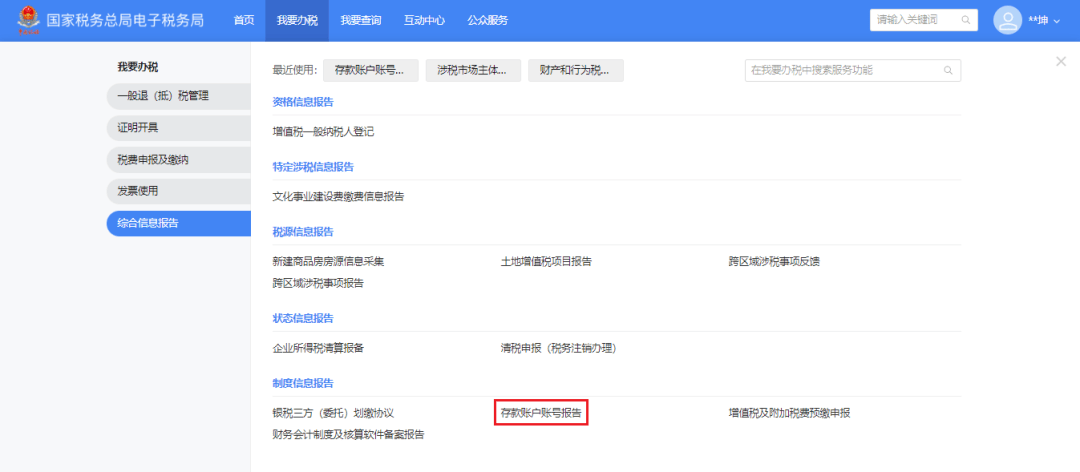Open 清税申报（税务注销办理）
The height and width of the screenshot is (472, 1080).
pyautogui.click(x=559, y=348)
